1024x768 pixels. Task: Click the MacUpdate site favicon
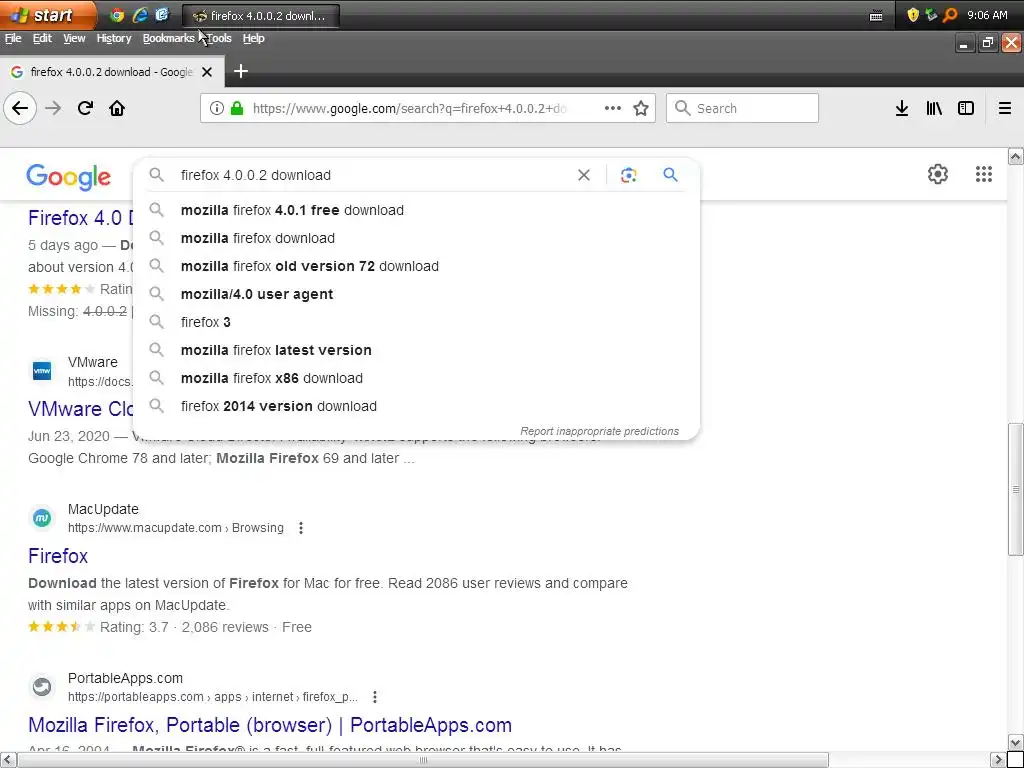42,518
